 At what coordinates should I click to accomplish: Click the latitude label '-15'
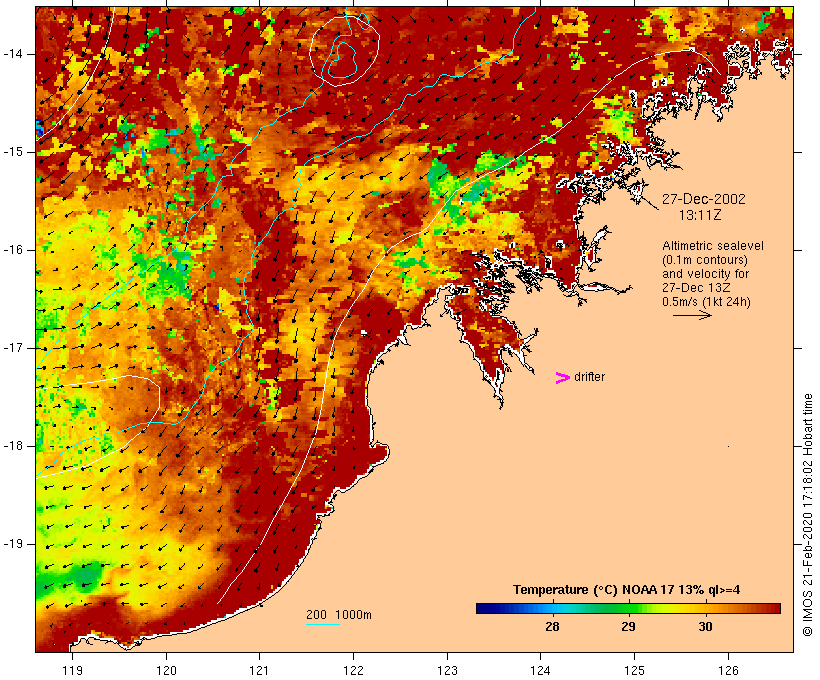coord(13,152)
